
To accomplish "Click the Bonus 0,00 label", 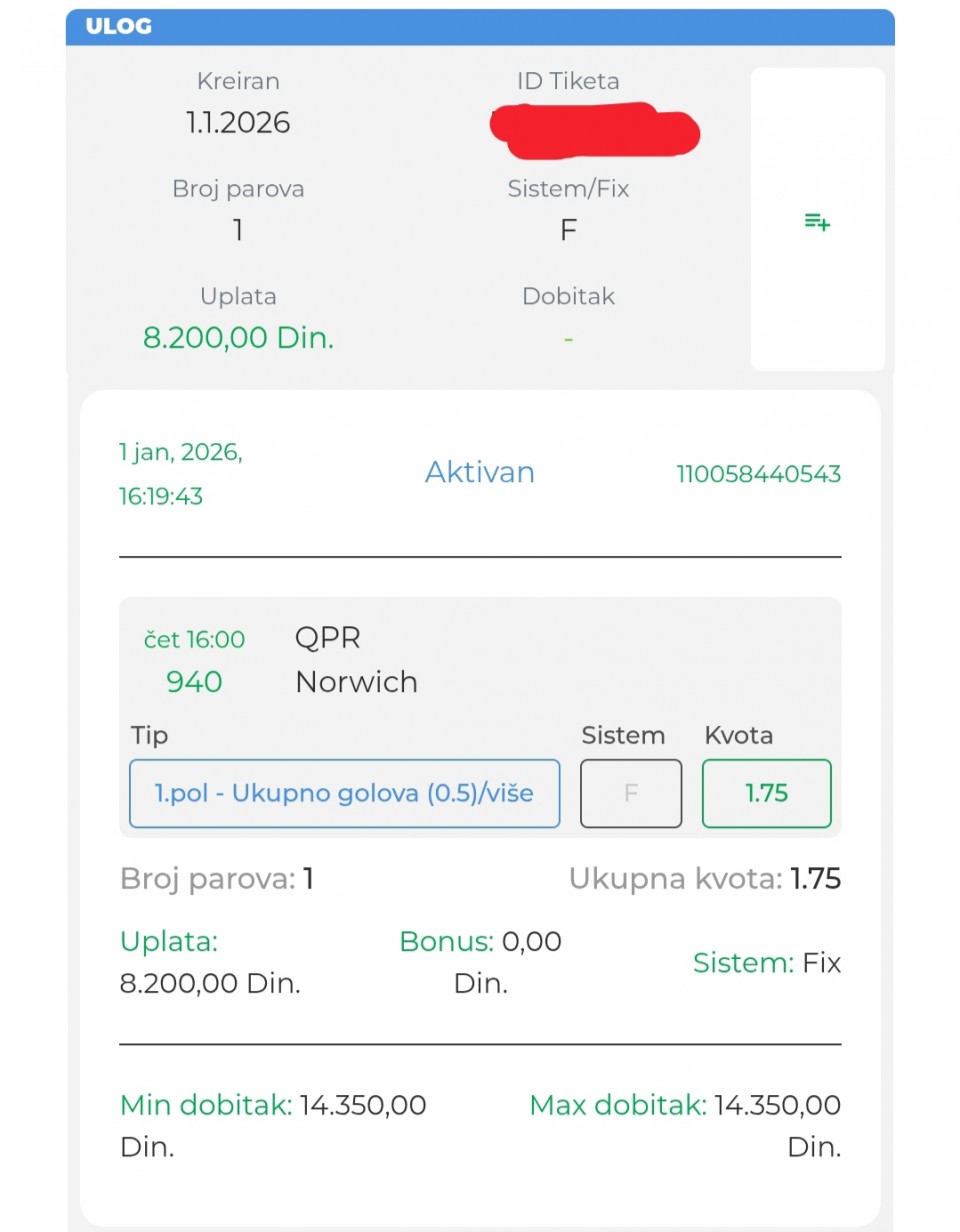I will 480,942.
